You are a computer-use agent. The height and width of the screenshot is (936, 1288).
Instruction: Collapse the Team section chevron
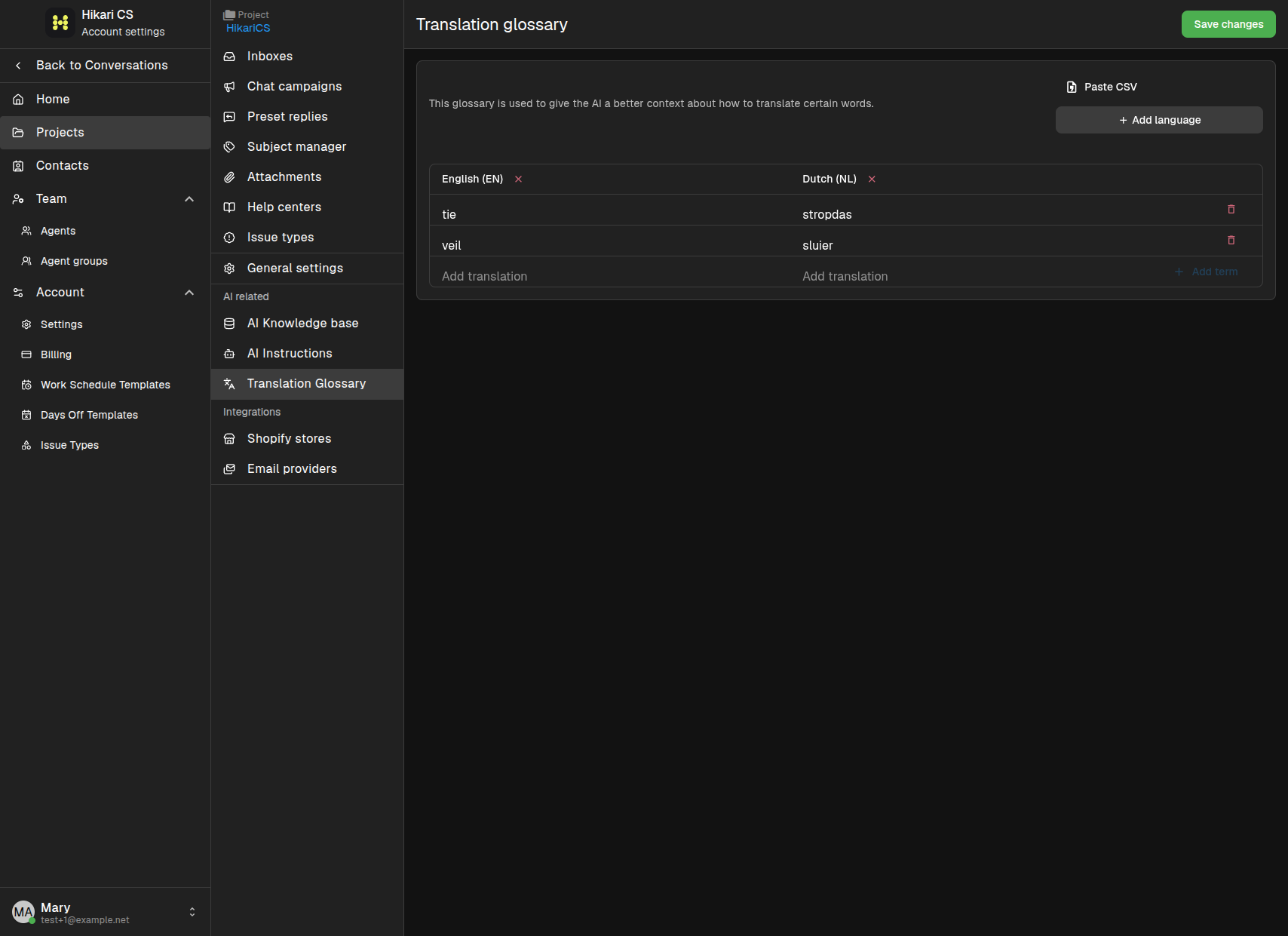pos(189,198)
